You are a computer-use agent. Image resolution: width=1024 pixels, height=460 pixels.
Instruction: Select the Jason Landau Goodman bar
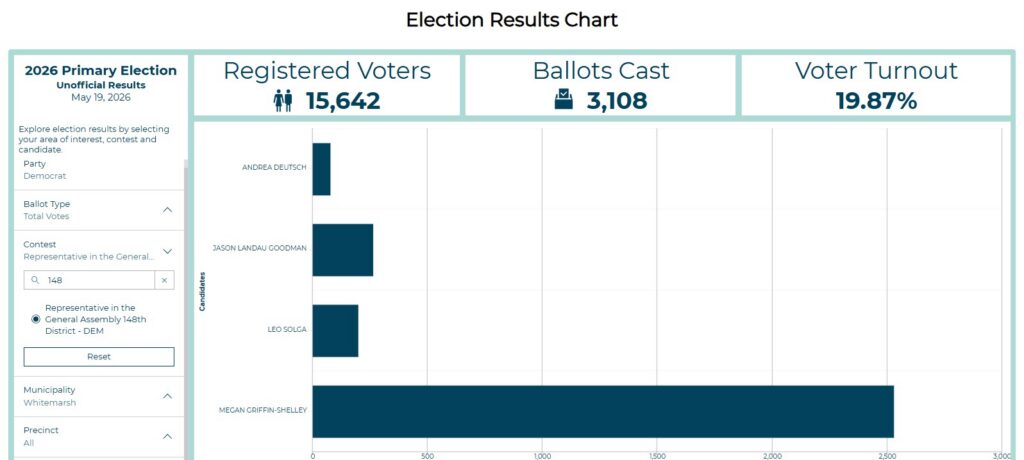[x=343, y=250]
